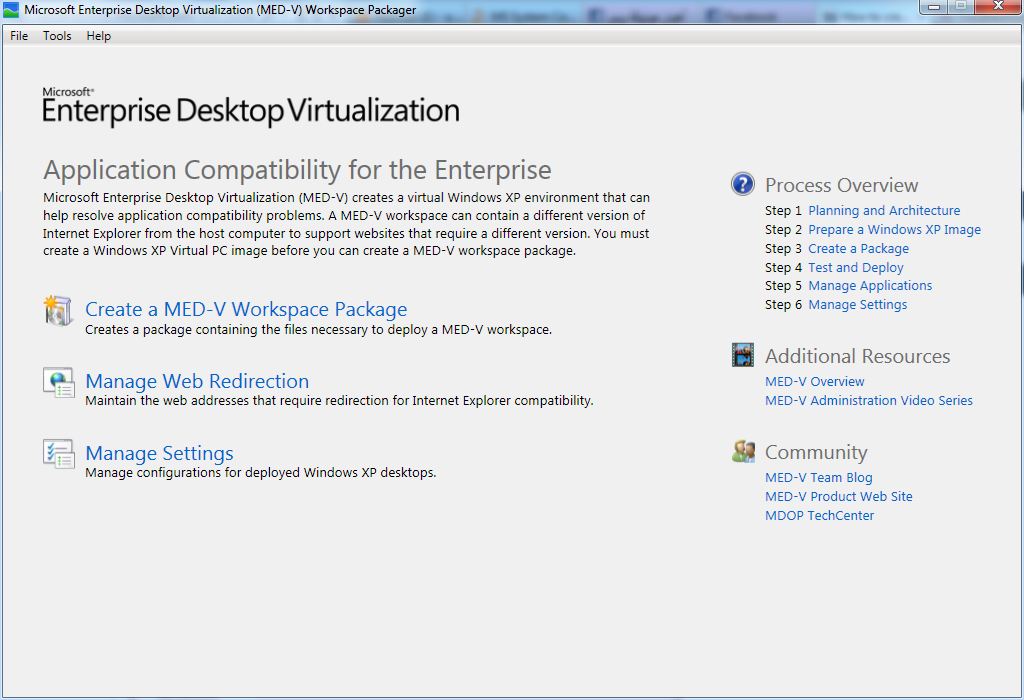The image size is (1024, 700).
Task: Open the Manage Applications step link
Action: point(870,286)
